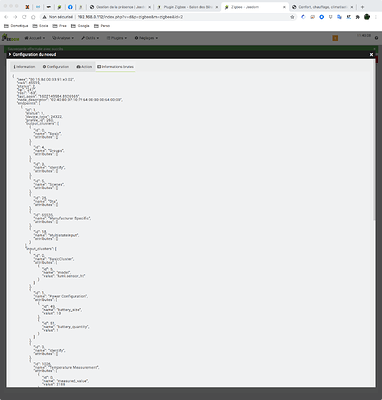Click the address bar URL field

[x=167, y=17]
